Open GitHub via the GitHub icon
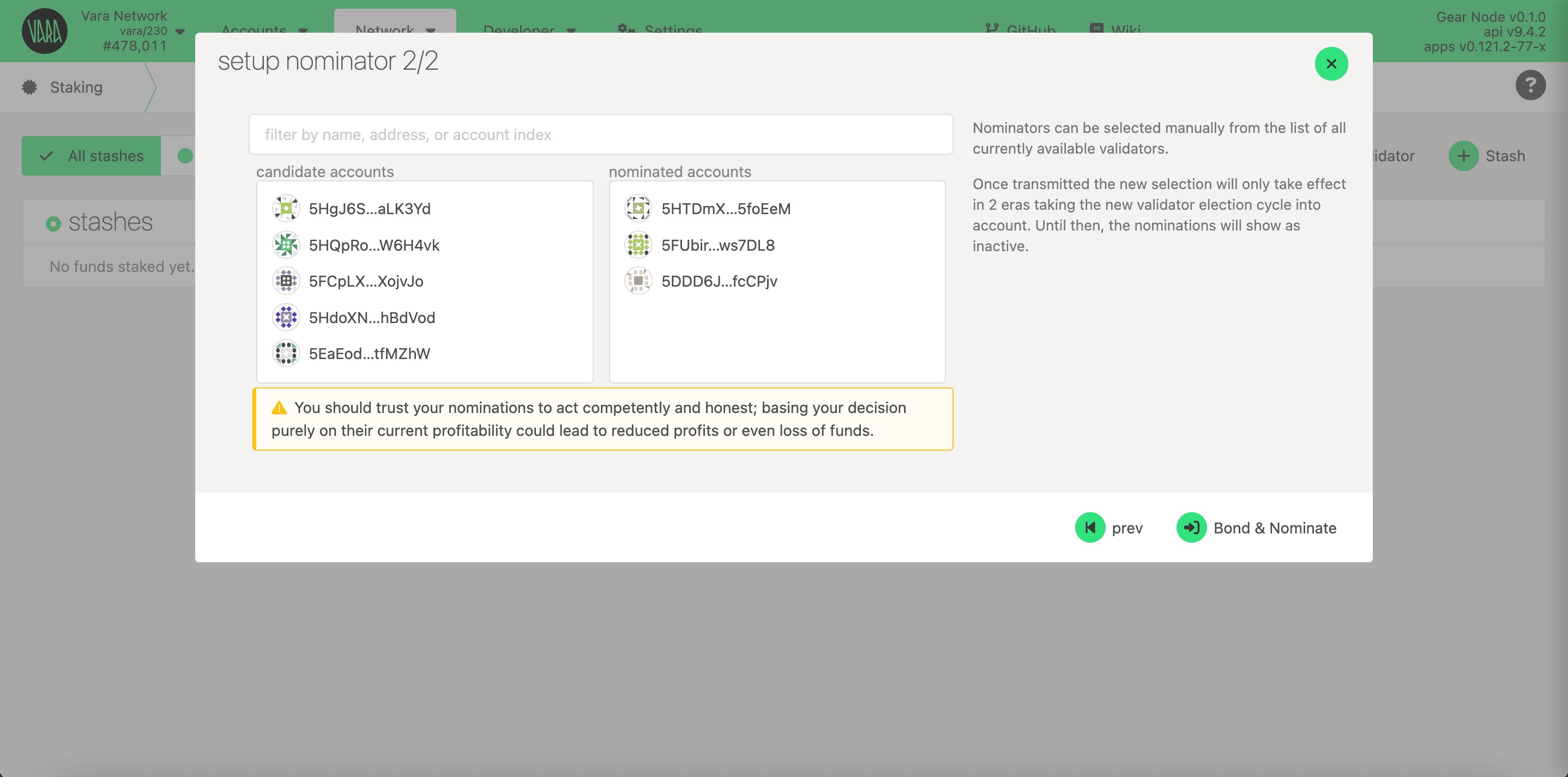 point(991,28)
